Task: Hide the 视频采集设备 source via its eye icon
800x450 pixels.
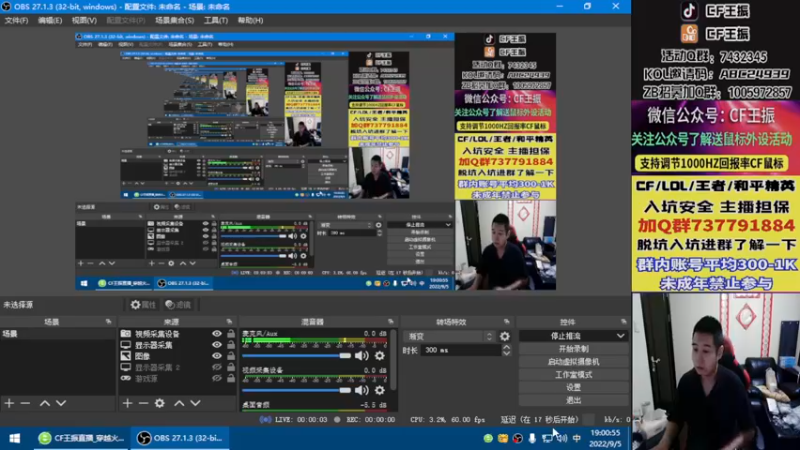Action: tap(217, 334)
